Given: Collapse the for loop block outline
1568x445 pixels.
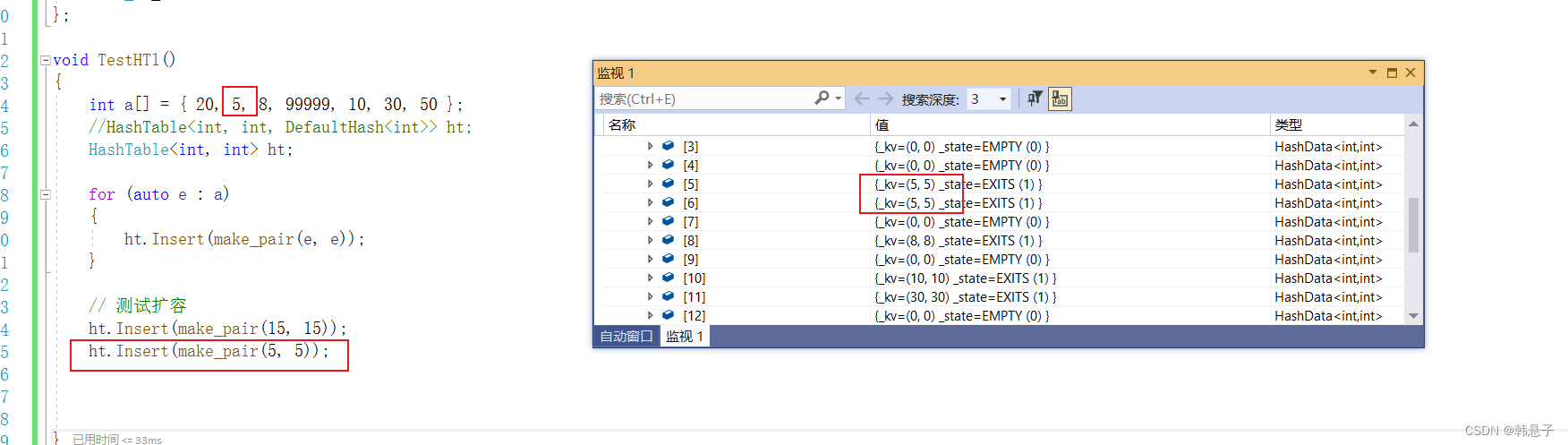Looking at the screenshot, I should (x=45, y=194).
